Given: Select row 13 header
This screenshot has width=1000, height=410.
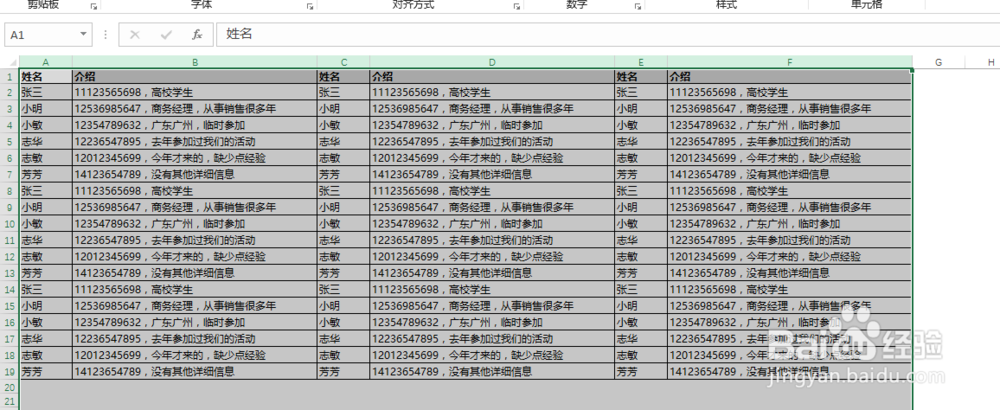Looking at the screenshot, I should (10, 273).
